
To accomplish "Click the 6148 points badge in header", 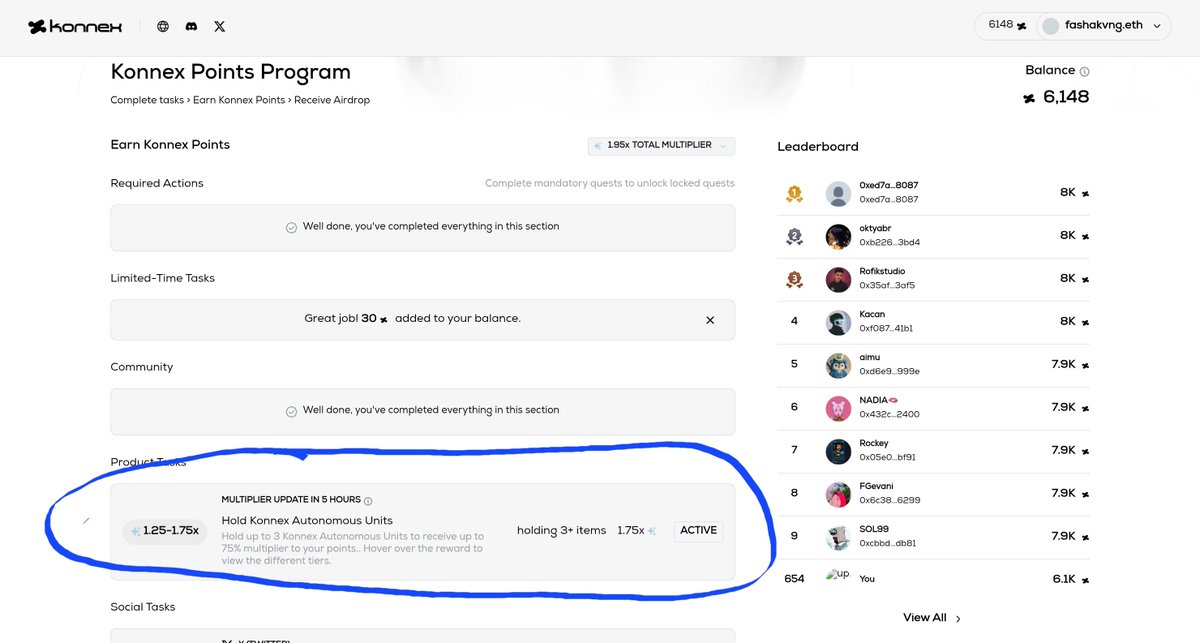I will 1007,26.
